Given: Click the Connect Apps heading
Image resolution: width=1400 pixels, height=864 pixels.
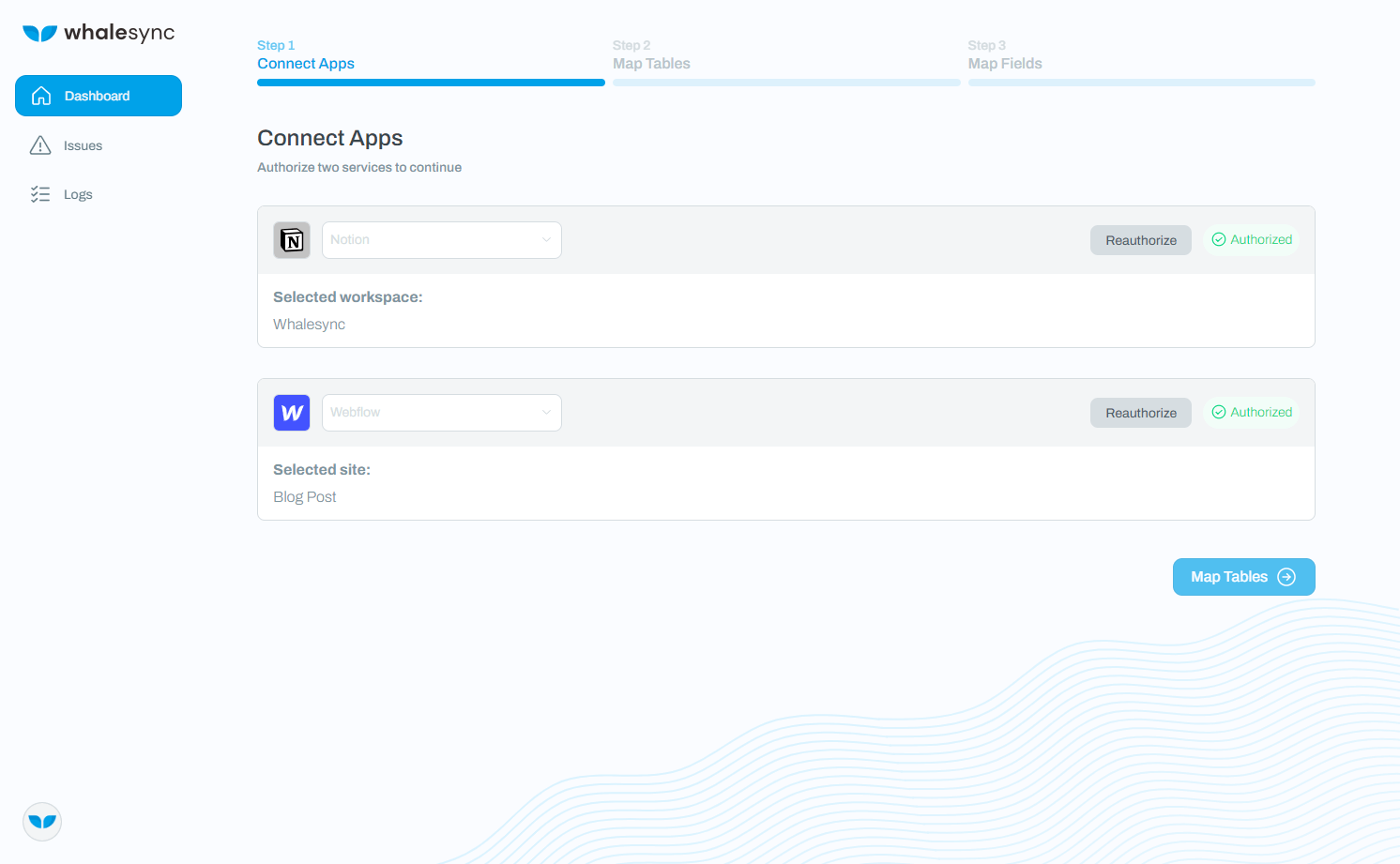Looking at the screenshot, I should [x=330, y=138].
